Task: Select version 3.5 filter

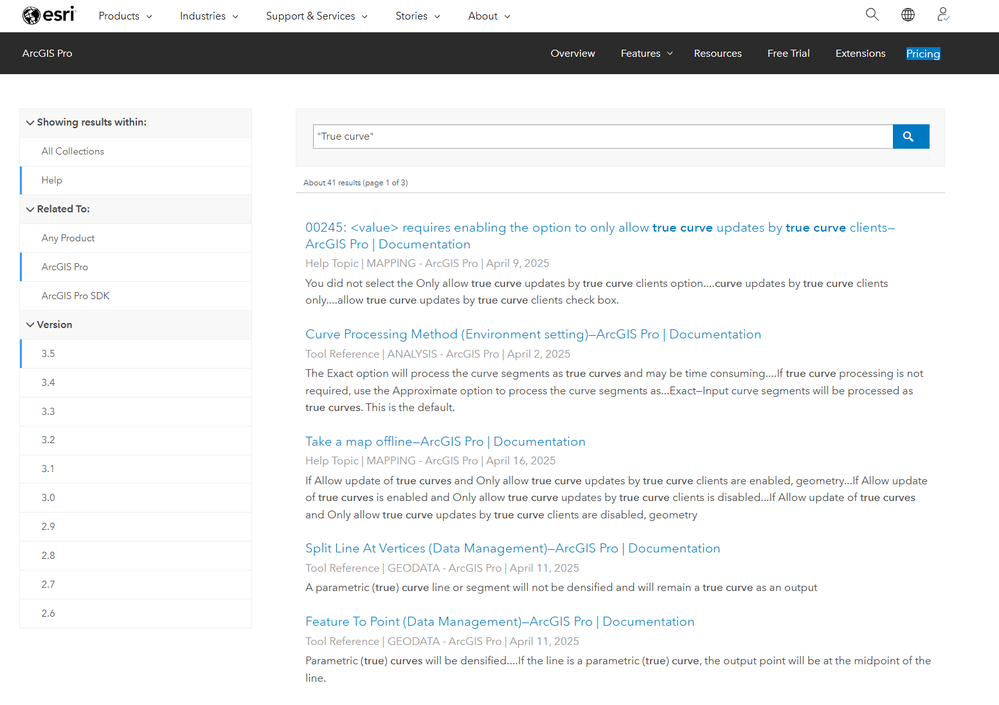Action: coord(136,353)
